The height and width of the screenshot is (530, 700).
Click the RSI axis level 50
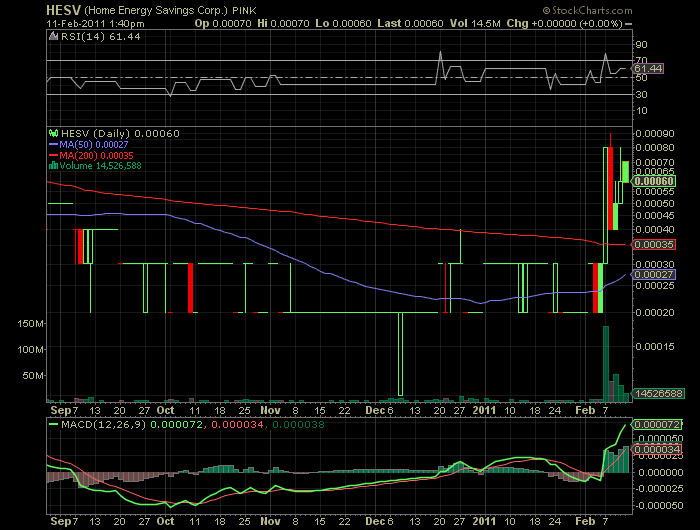pyautogui.click(x=642, y=77)
